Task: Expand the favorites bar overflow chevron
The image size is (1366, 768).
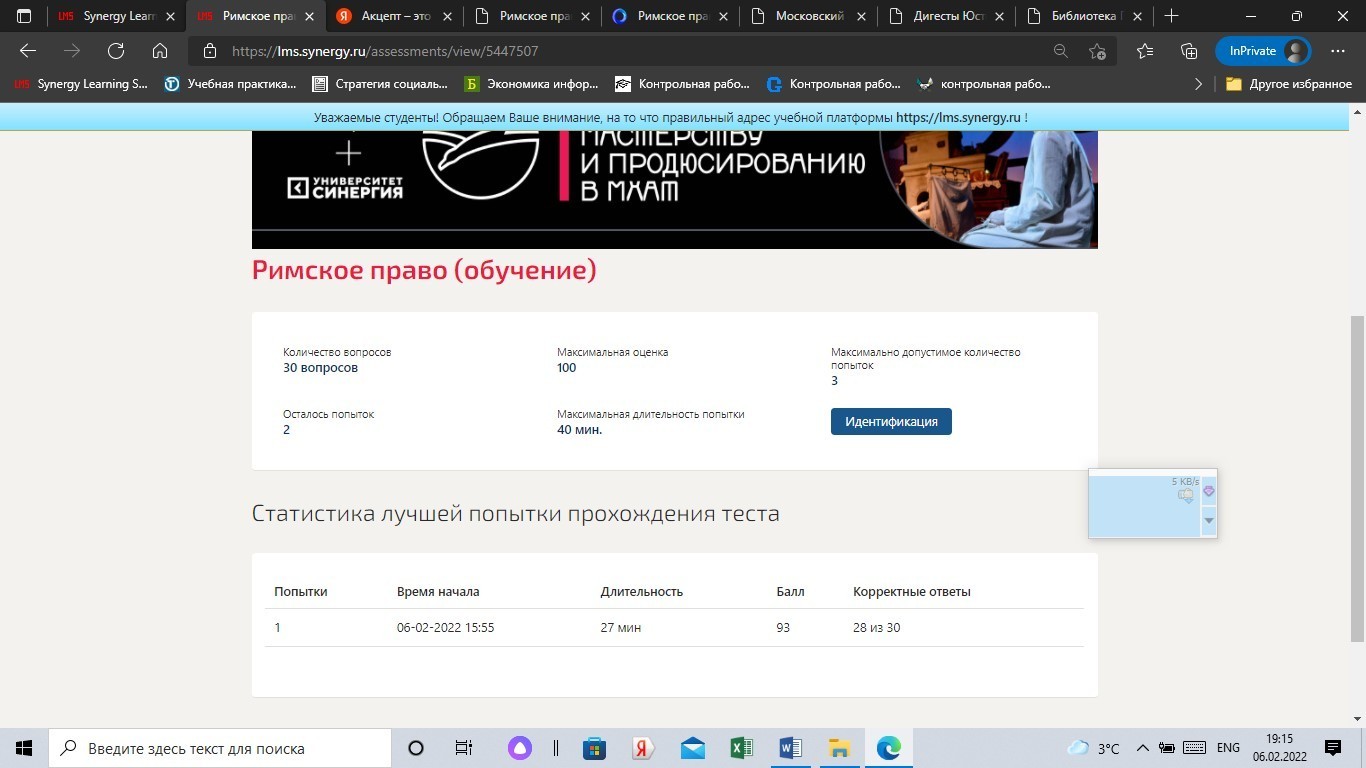Action: tap(1198, 84)
